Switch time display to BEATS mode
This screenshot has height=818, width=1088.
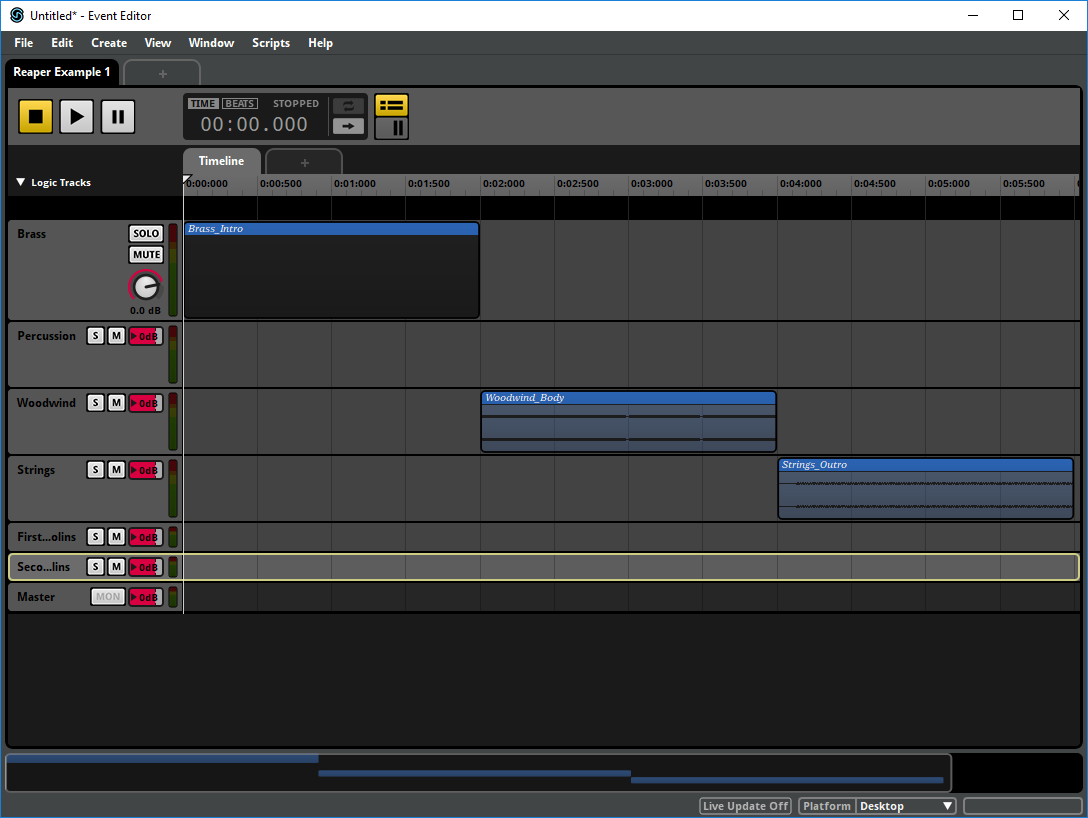click(239, 102)
